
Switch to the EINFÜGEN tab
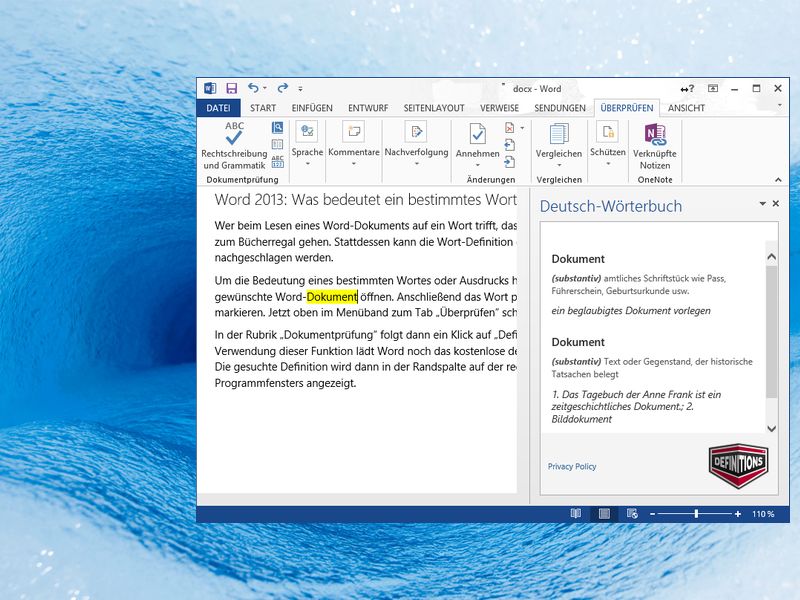[312, 108]
